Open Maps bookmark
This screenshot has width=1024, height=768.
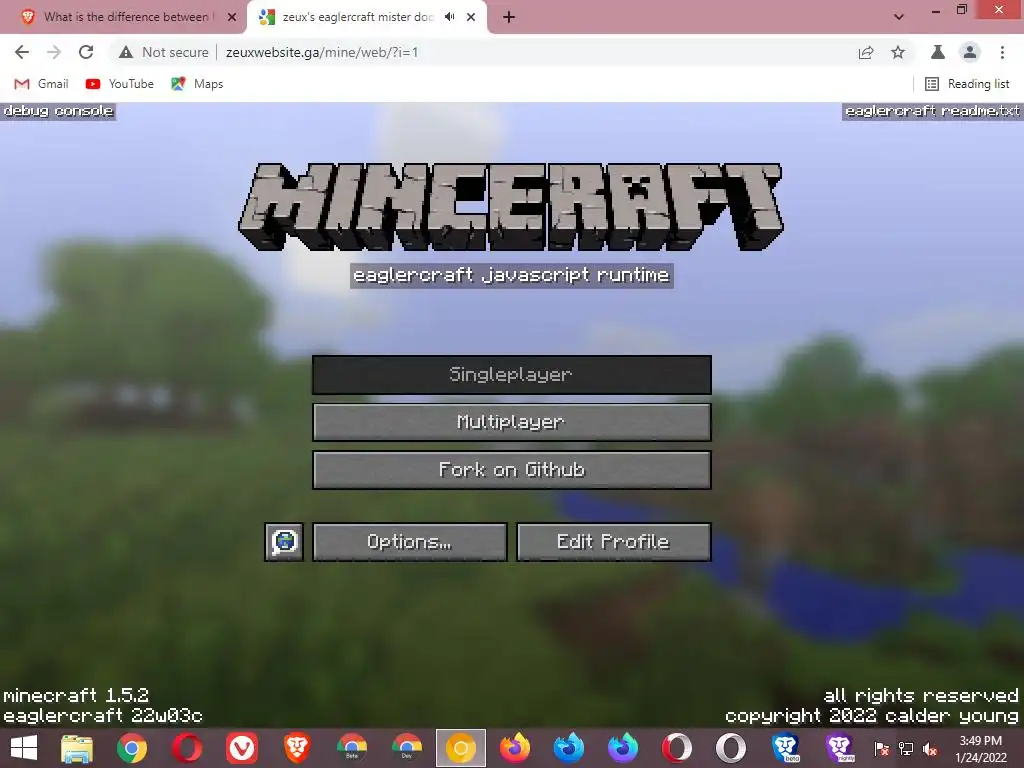tap(197, 84)
